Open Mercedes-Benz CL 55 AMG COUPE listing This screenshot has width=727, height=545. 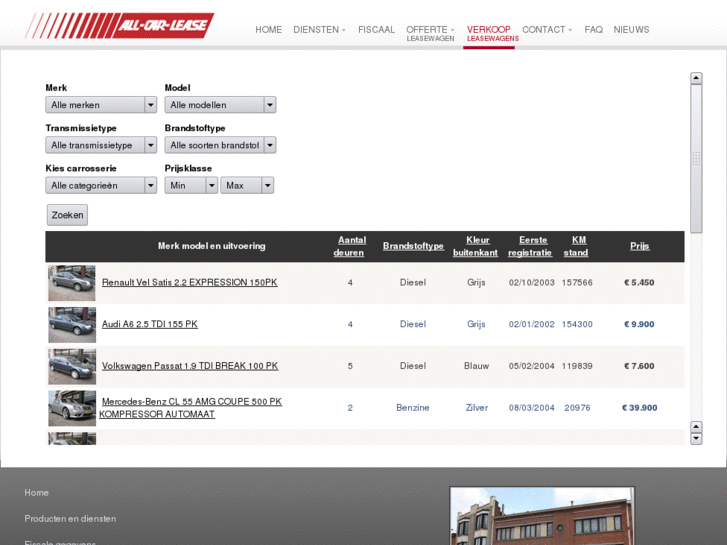click(x=191, y=408)
